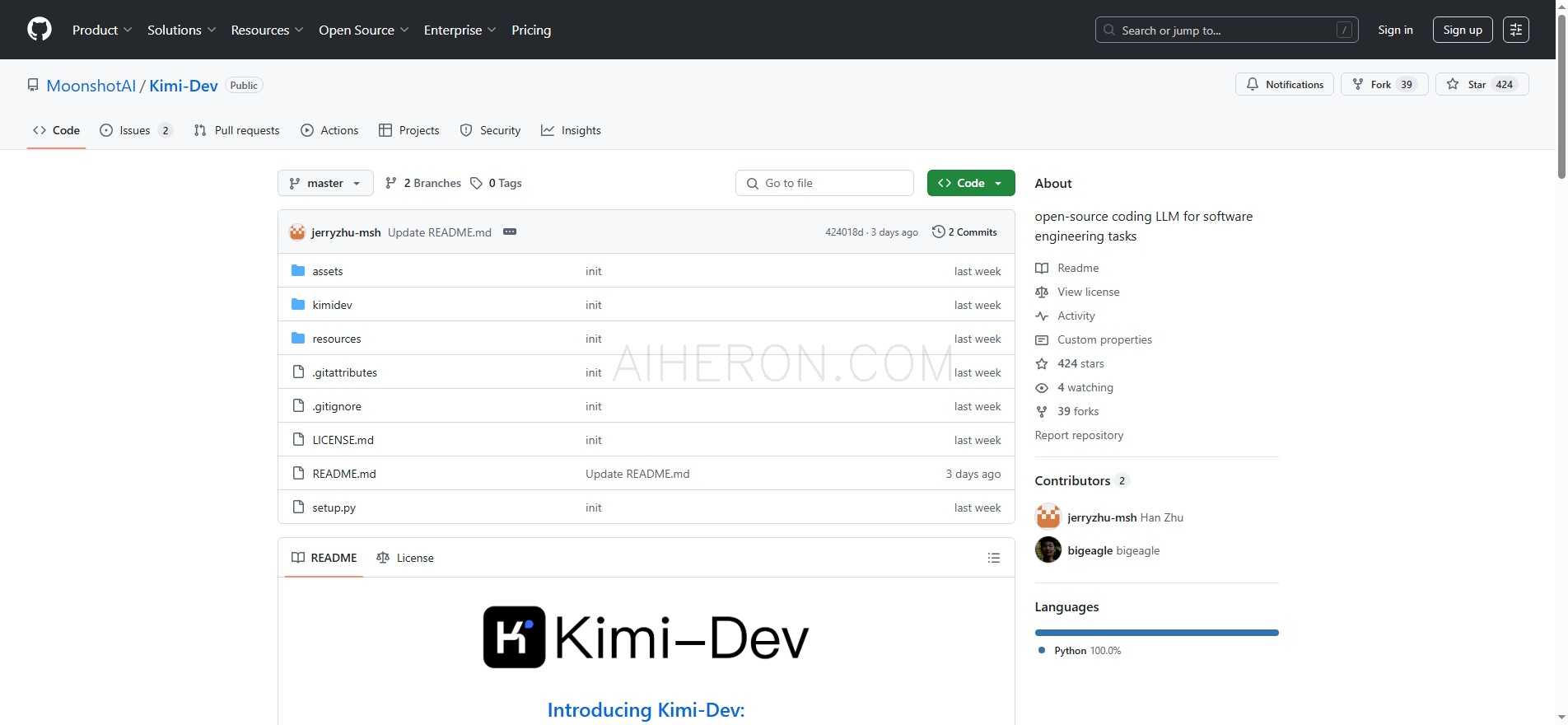
Task: Open the Update README.md commit message
Action: (x=440, y=232)
